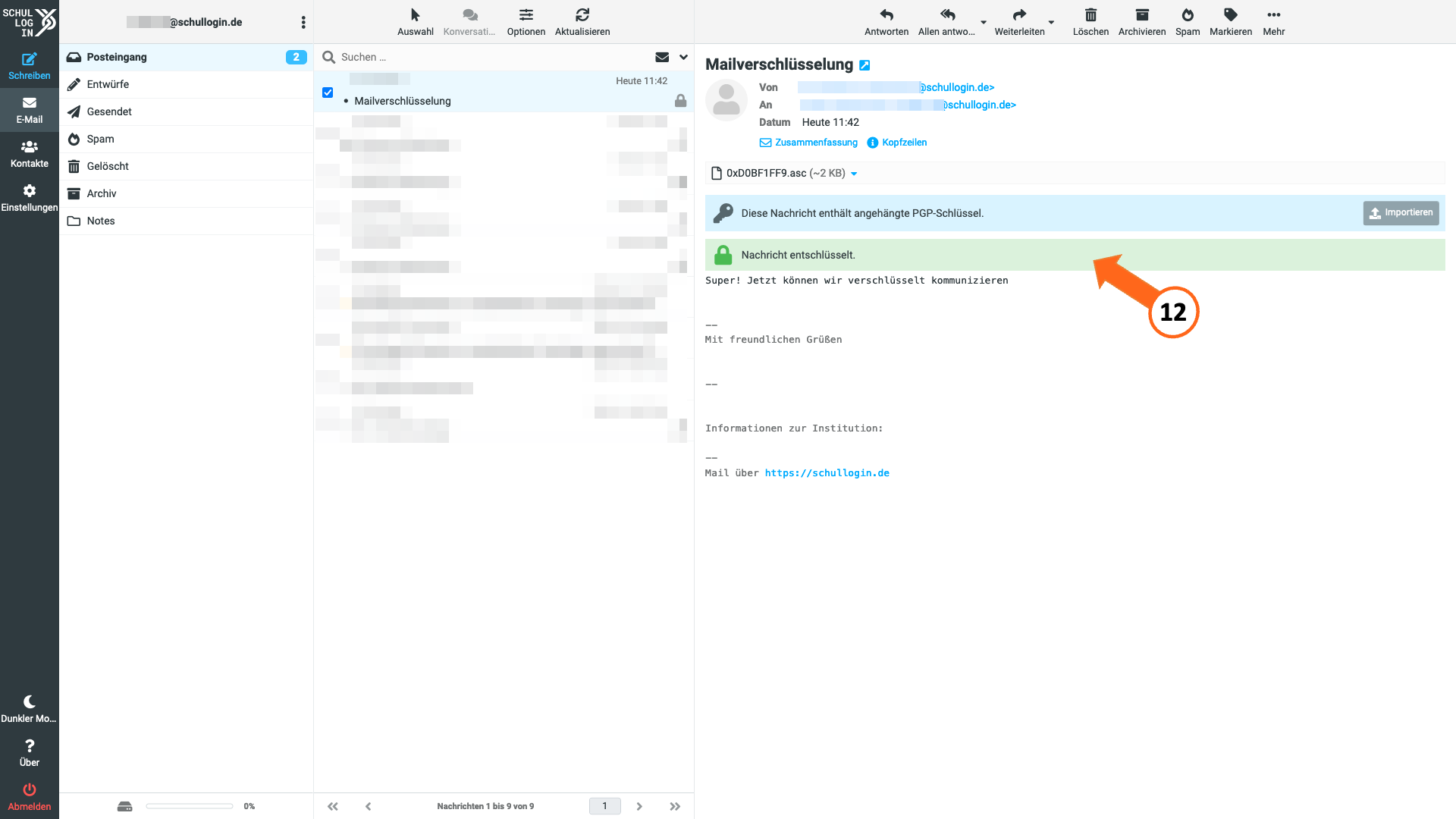
Task: Select the Posteingang folder
Action: [x=187, y=57]
